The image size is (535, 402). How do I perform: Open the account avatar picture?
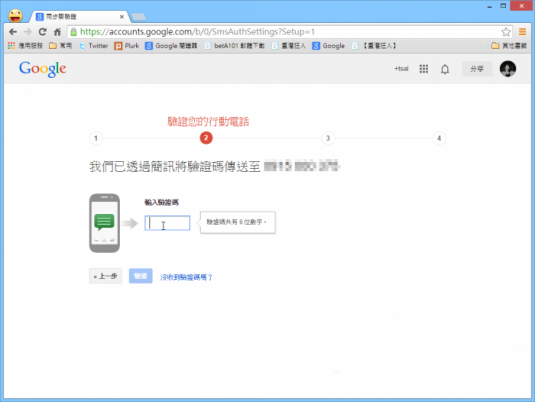(508, 69)
